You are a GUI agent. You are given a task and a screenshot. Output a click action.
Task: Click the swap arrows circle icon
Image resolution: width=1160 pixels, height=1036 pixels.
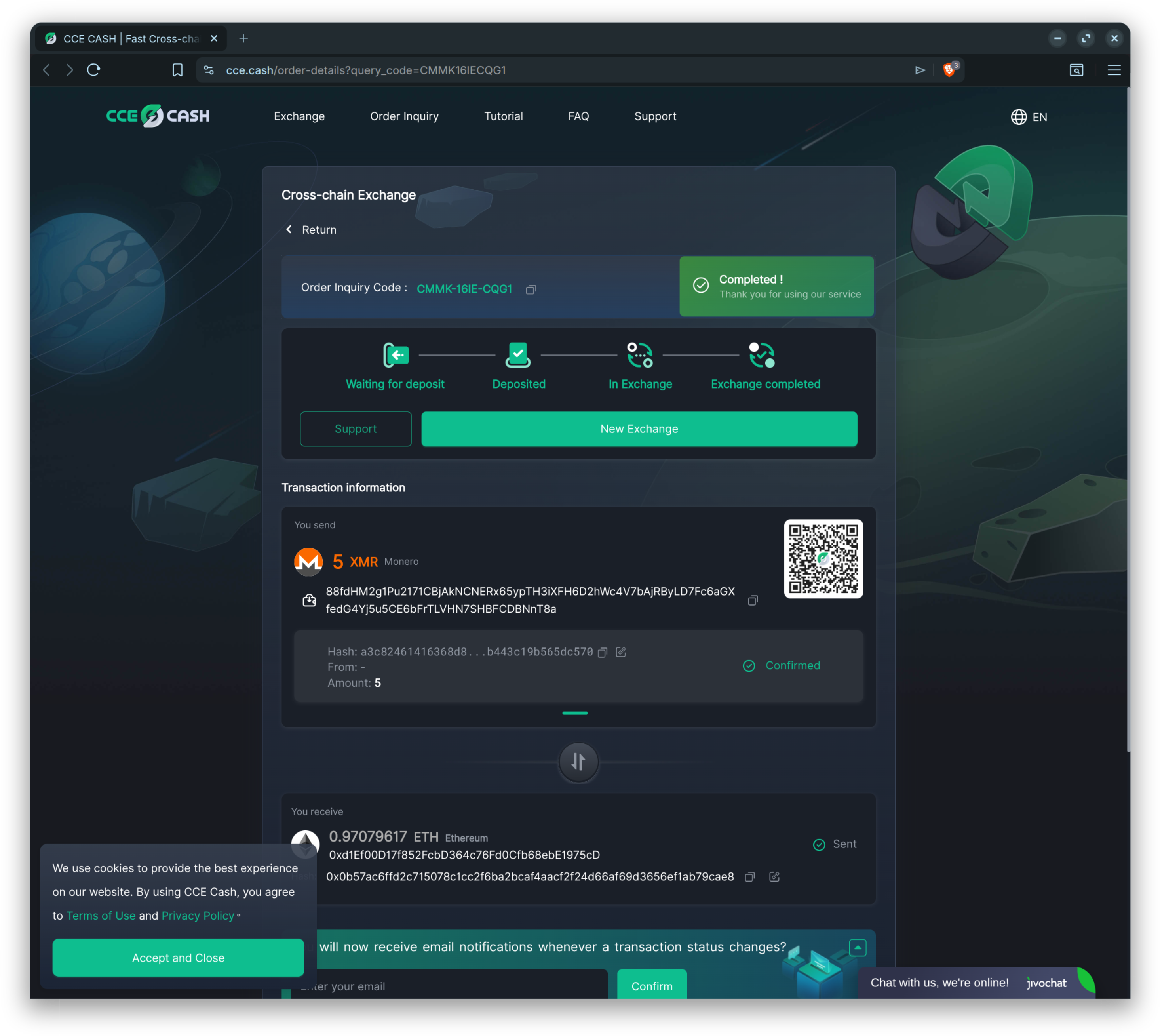[578, 762]
